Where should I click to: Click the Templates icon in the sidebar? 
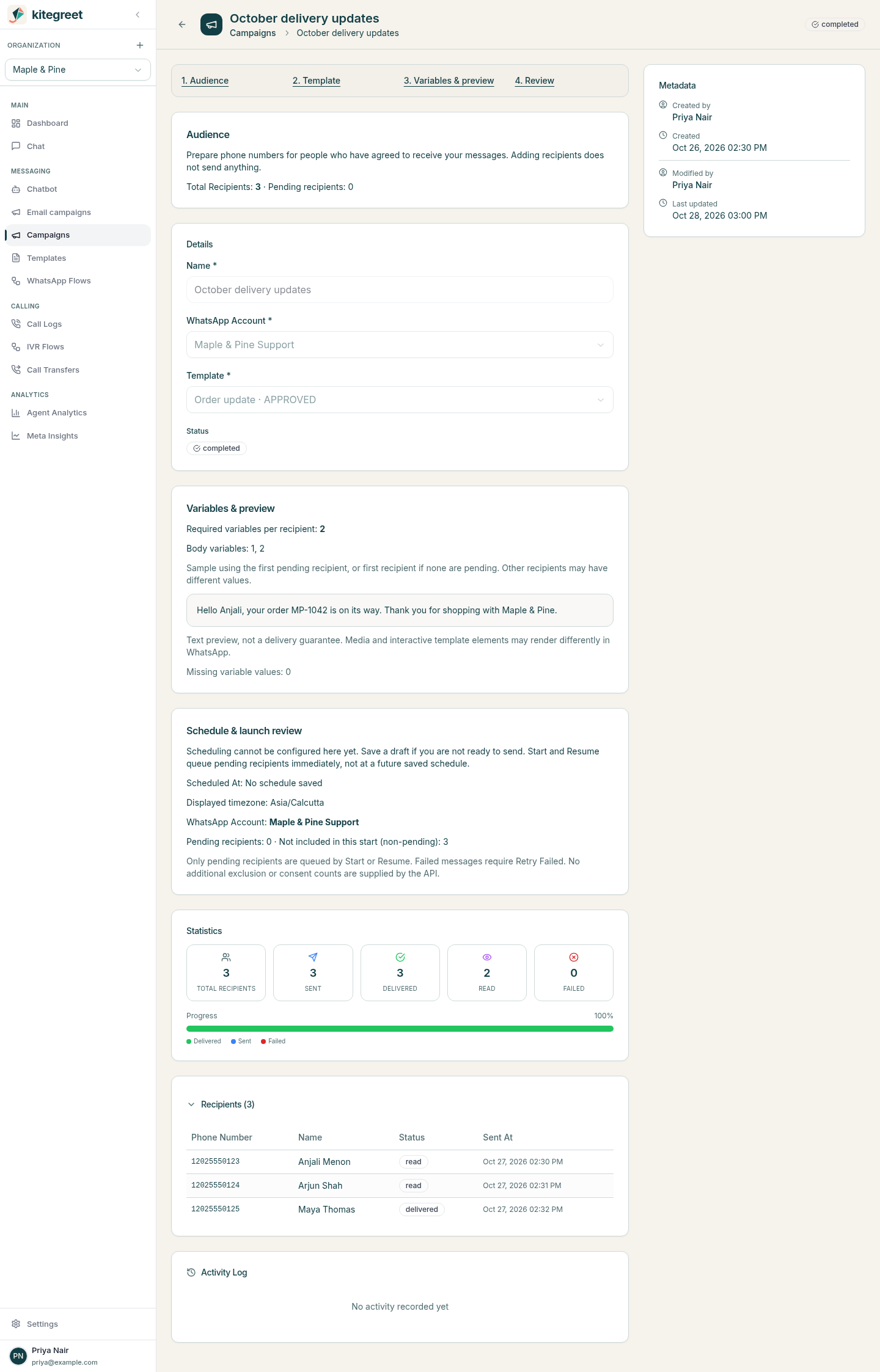tap(16, 258)
